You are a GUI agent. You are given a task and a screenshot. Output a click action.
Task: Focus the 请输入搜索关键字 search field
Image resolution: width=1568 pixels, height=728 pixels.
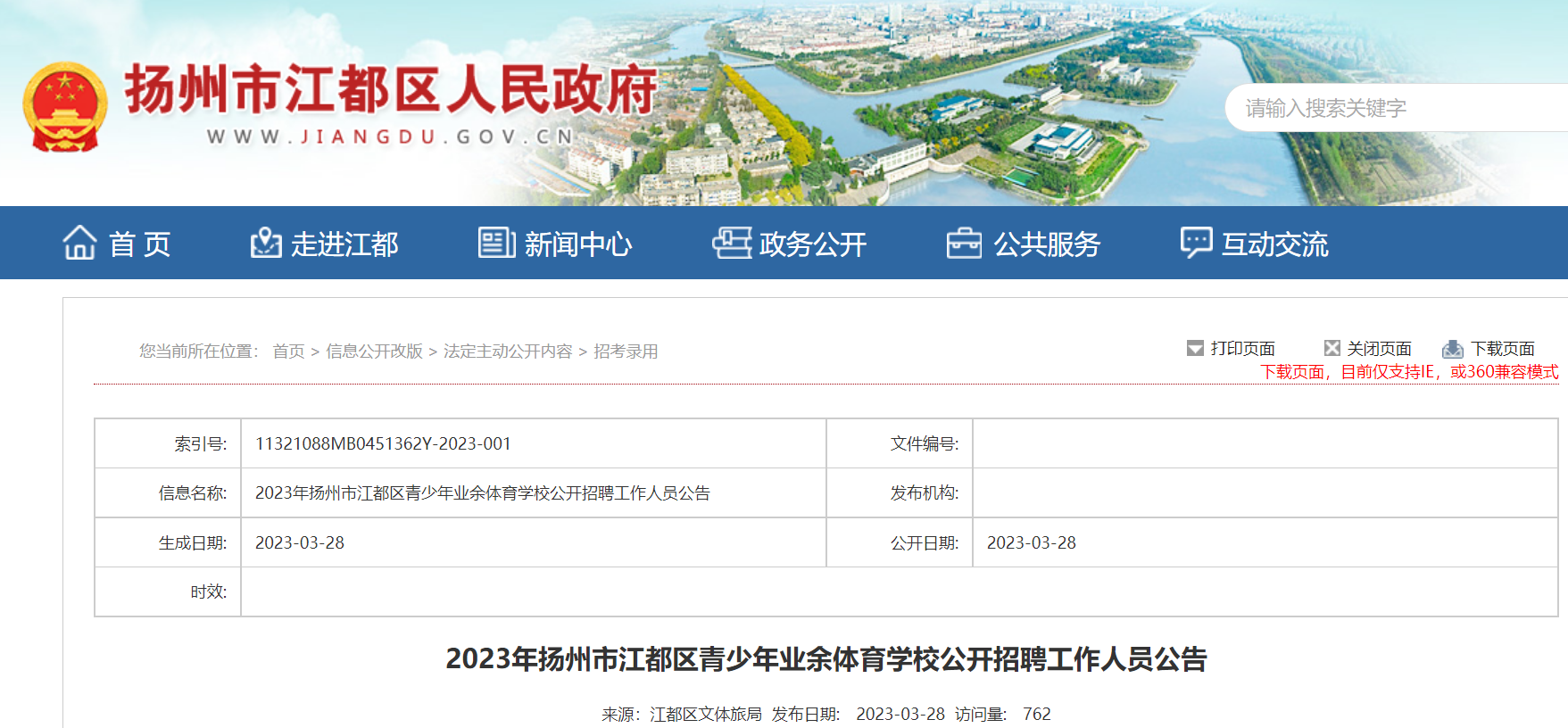click(x=1397, y=108)
